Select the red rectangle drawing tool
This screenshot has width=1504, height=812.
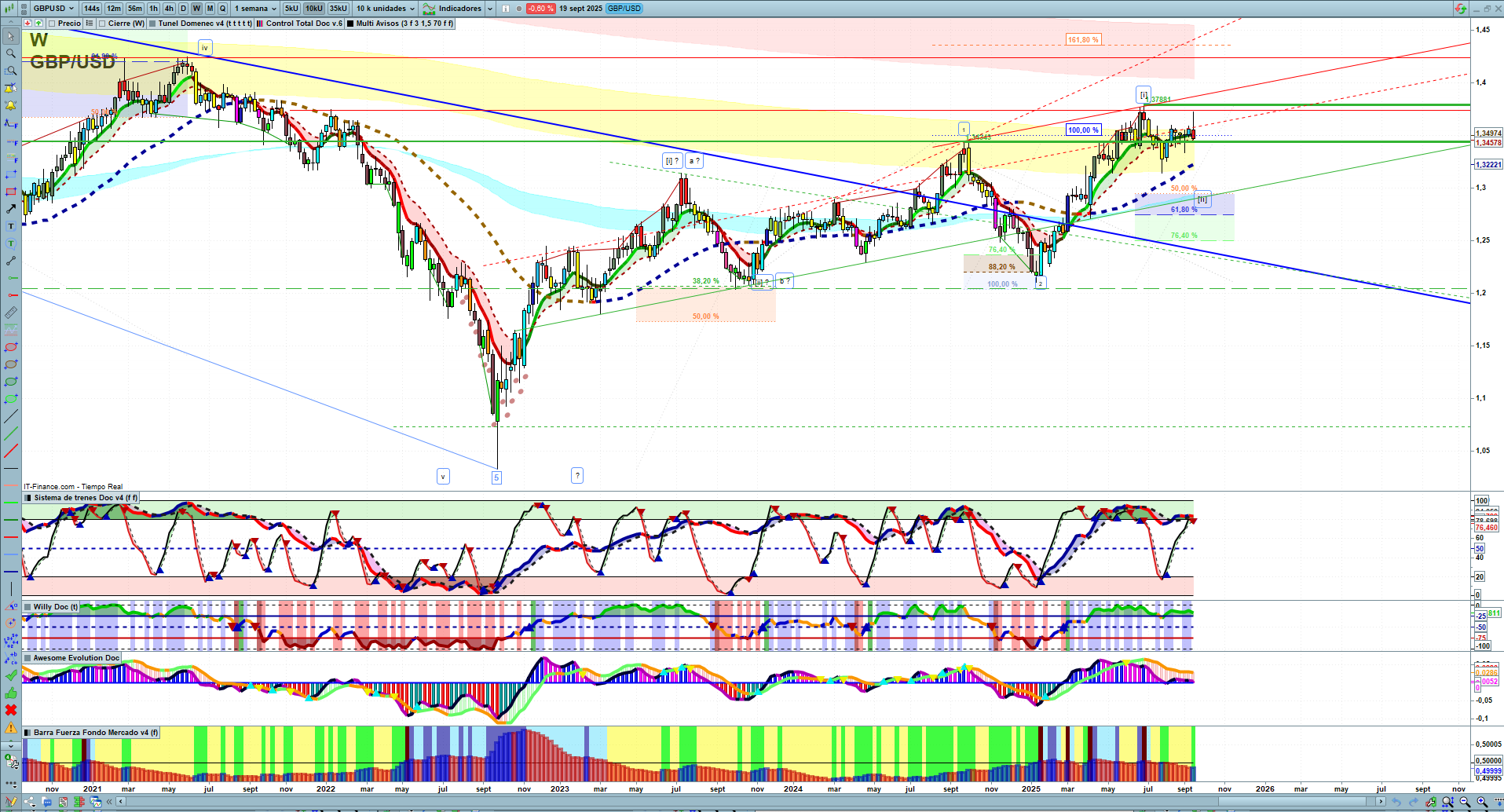pyautogui.click(x=11, y=192)
